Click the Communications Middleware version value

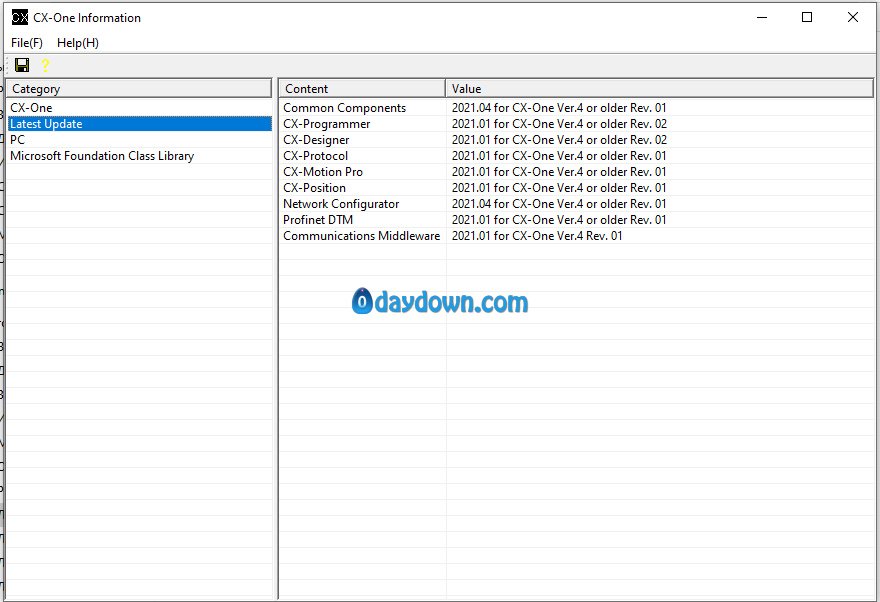click(537, 236)
